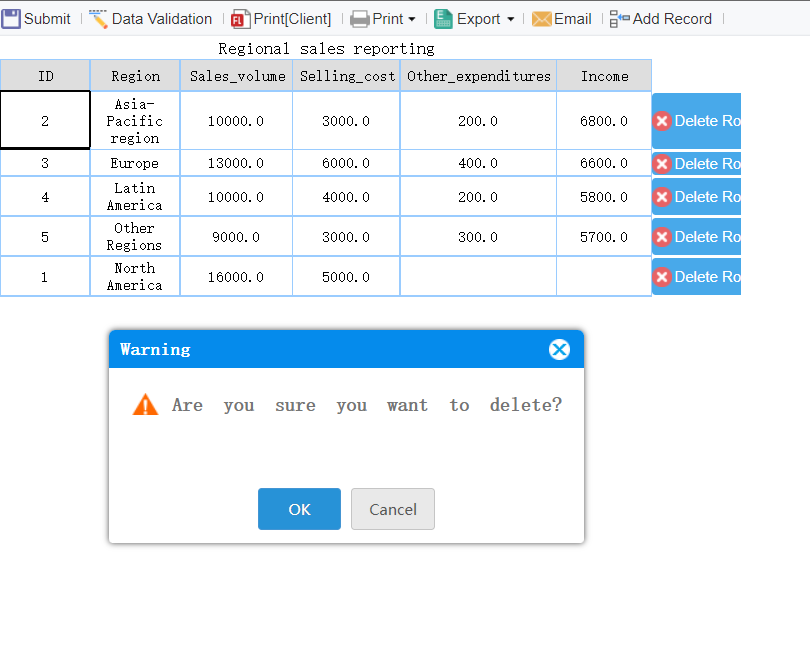The image size is (810, 648).
Task: Click the Print[Client] PDF icon
Action: point(240,18)
